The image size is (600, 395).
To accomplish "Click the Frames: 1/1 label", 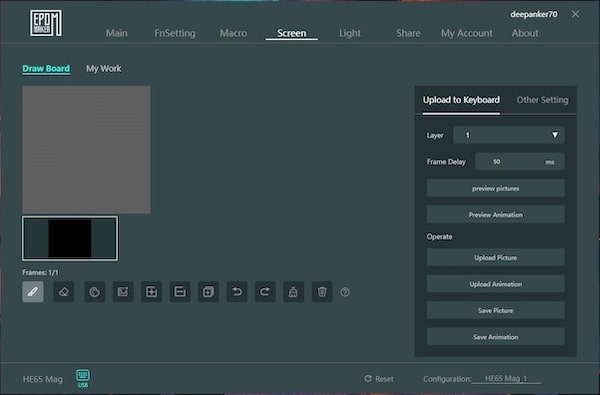I will (x=40, y=273).
